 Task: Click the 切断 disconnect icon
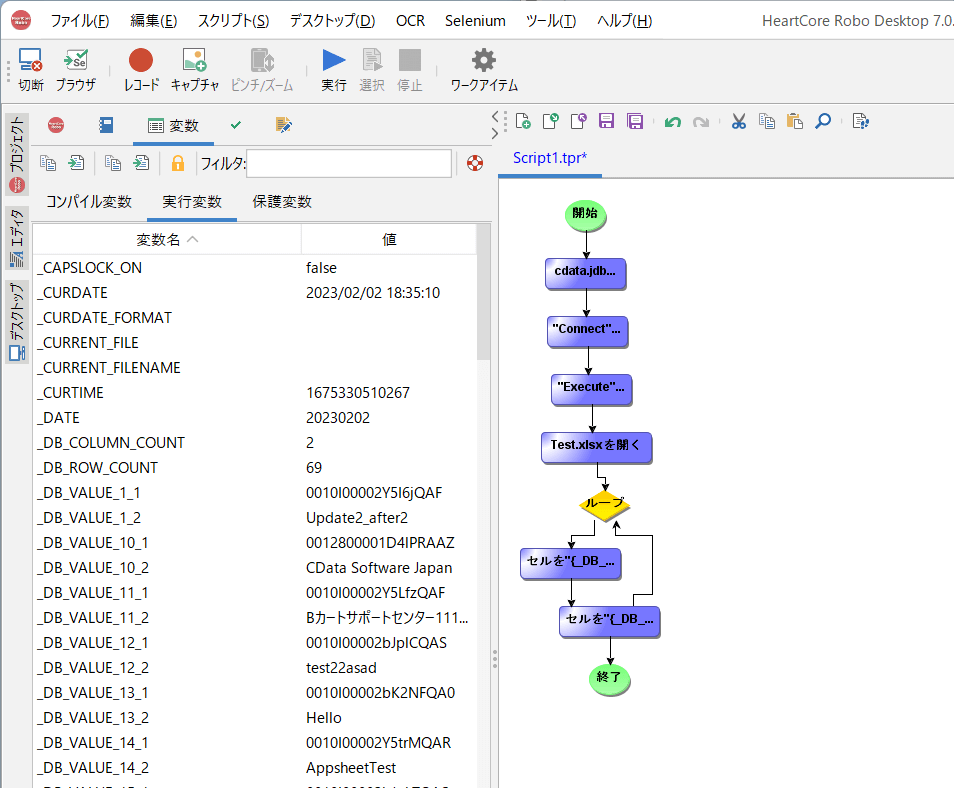(x=30, y=69)
